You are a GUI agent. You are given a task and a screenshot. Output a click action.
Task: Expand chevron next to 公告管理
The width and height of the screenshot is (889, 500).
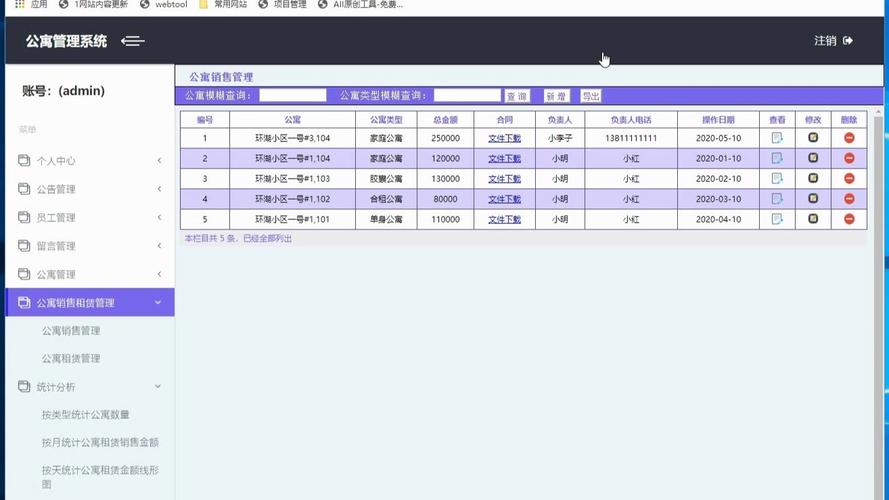point(159,189)
